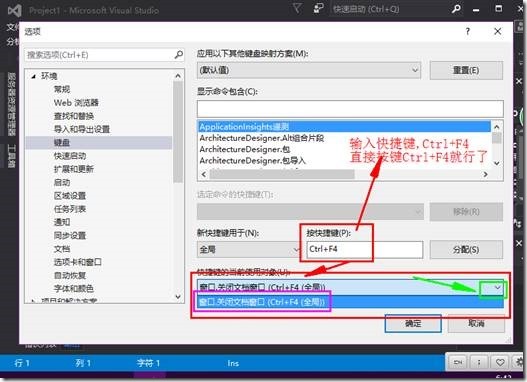Image resolution: width=527 pixels, height=382 pixels.
Task: Click the send feedback icon
Action: click(318, 8)
